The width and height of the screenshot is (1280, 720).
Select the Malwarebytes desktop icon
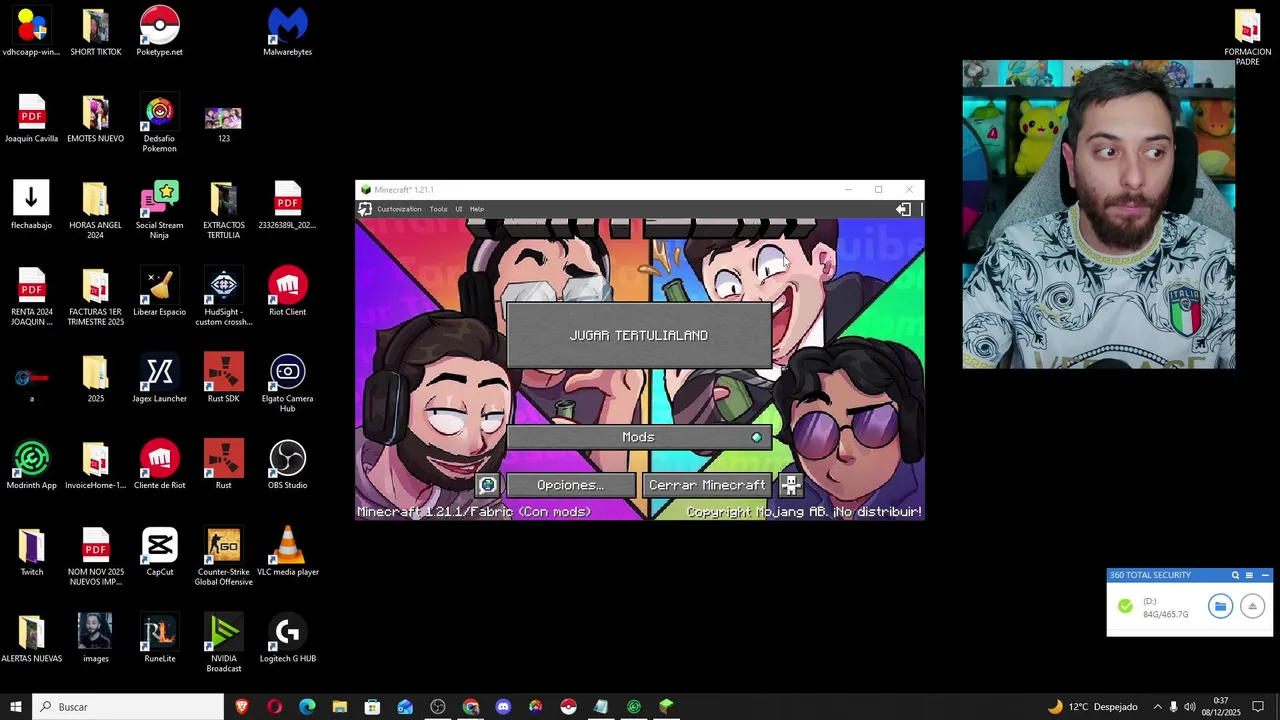[x=287, y=33]
